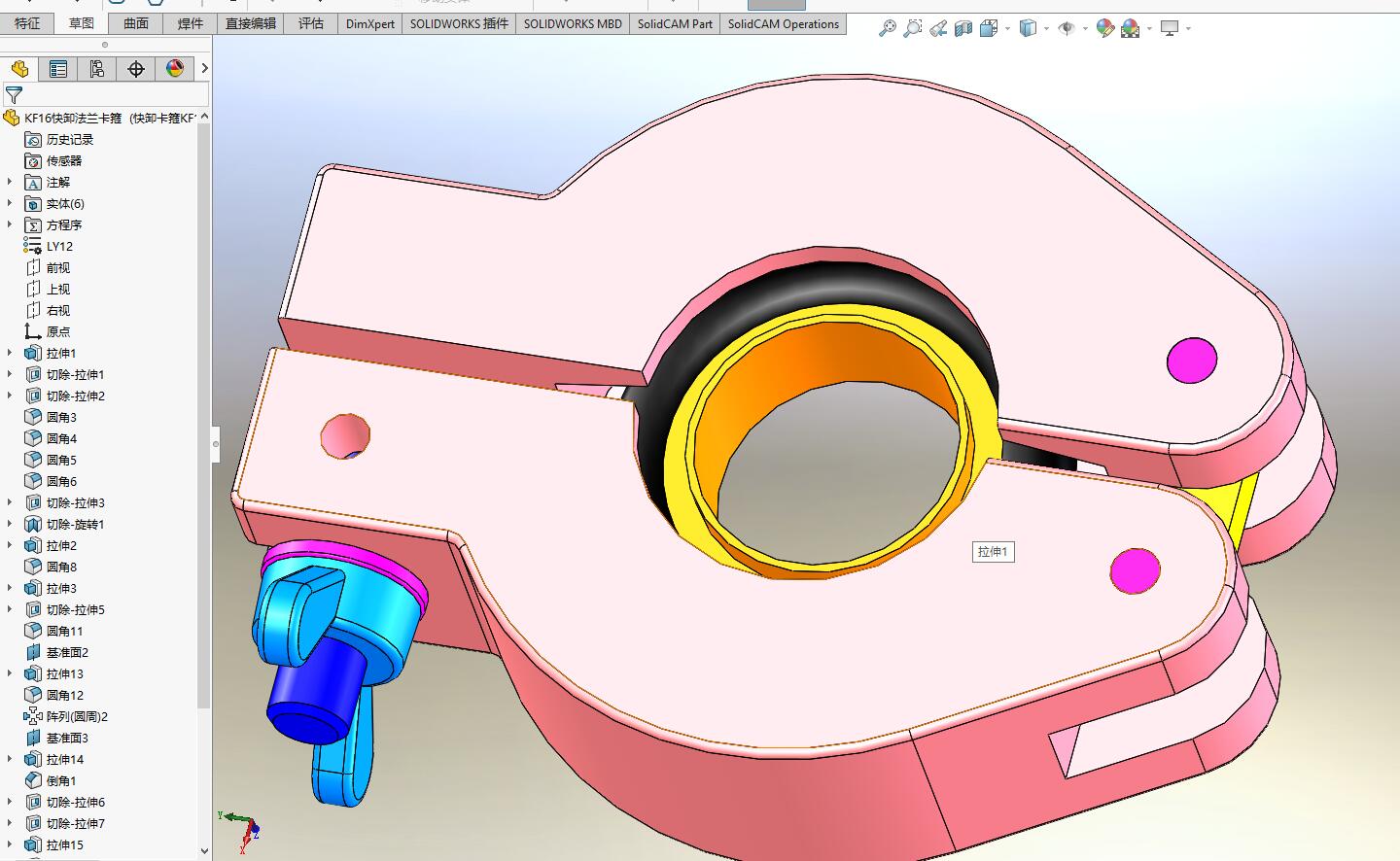Image resolution: width=1400 pixels, height=861 pixels.
Task: Show more manager tabs with the chevron
Action: pos(204,68)
